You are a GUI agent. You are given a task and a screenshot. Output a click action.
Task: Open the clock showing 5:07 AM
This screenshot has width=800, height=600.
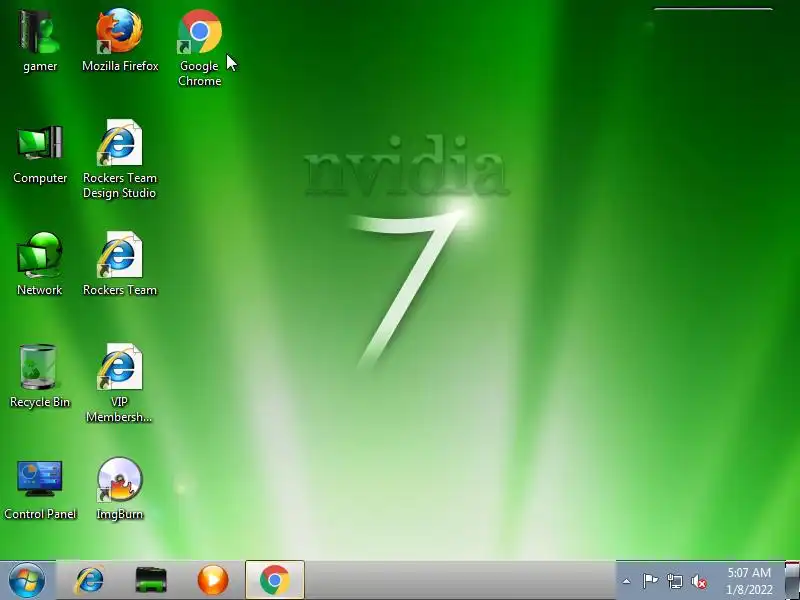(x=749, y=581)
